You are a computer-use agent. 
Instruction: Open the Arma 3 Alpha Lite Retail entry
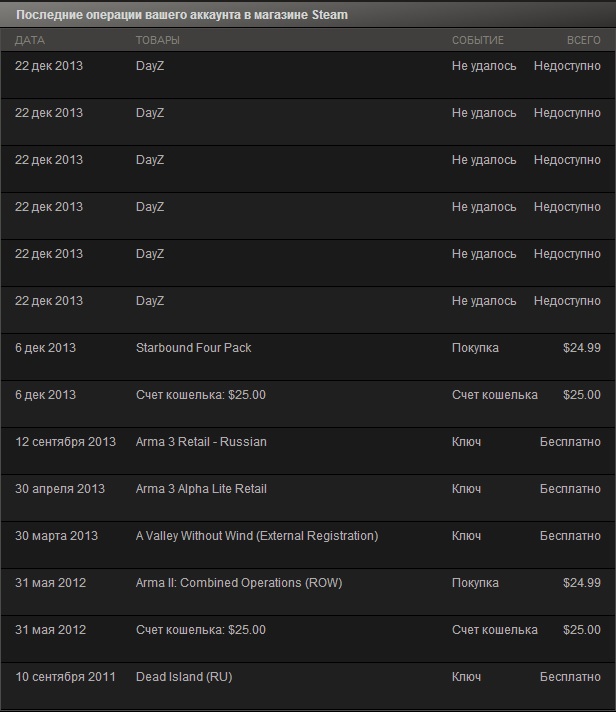tap(308, 498)
